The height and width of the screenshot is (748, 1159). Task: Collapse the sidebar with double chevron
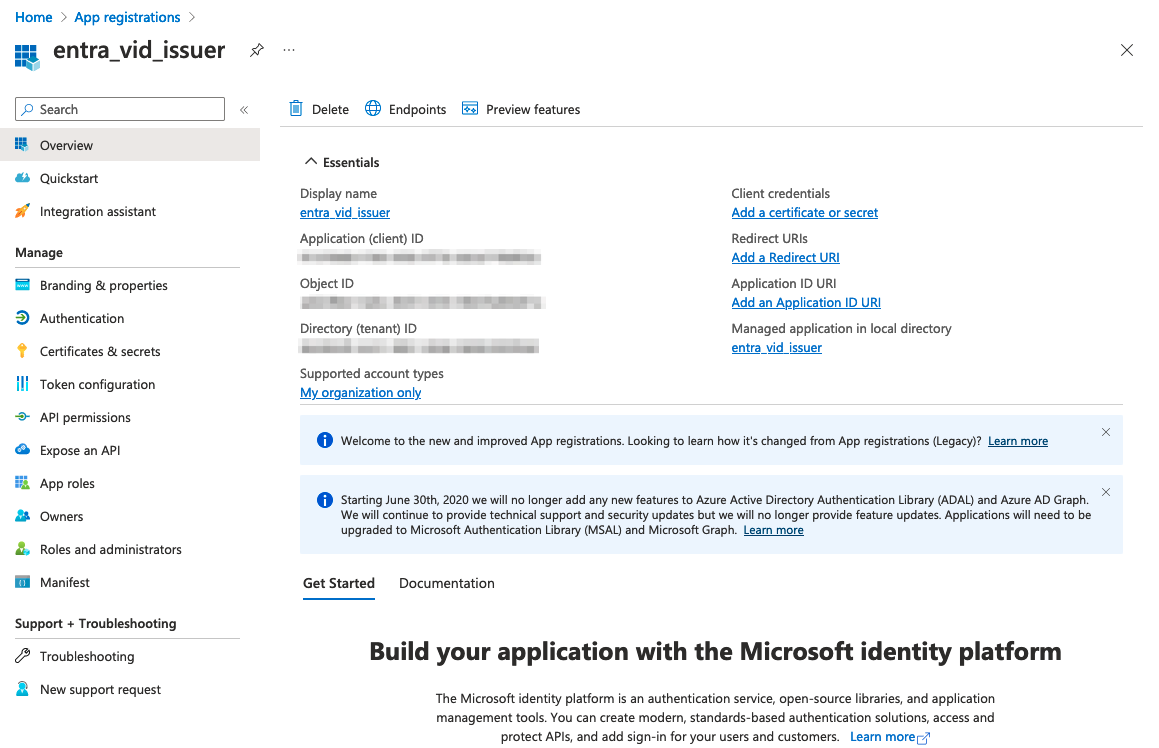pyautogui.click(x=244, y=110)
